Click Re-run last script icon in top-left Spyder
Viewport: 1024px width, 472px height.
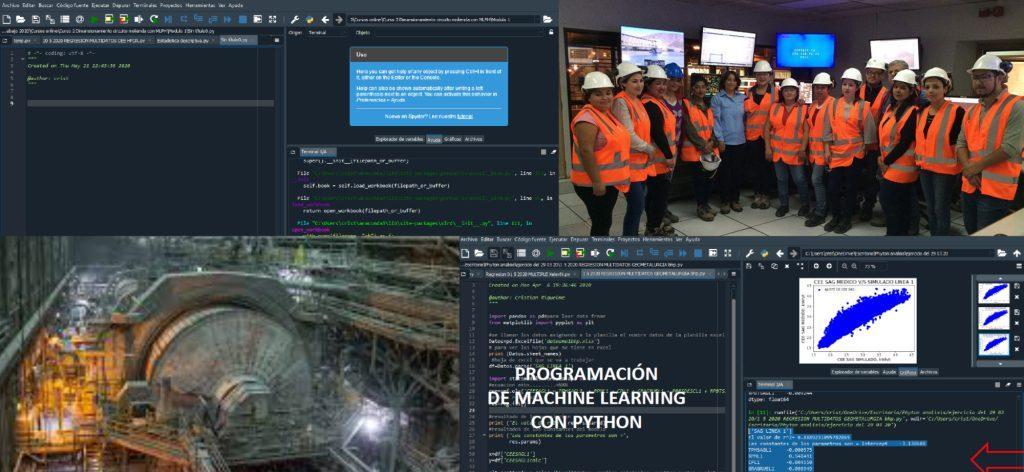153,19
